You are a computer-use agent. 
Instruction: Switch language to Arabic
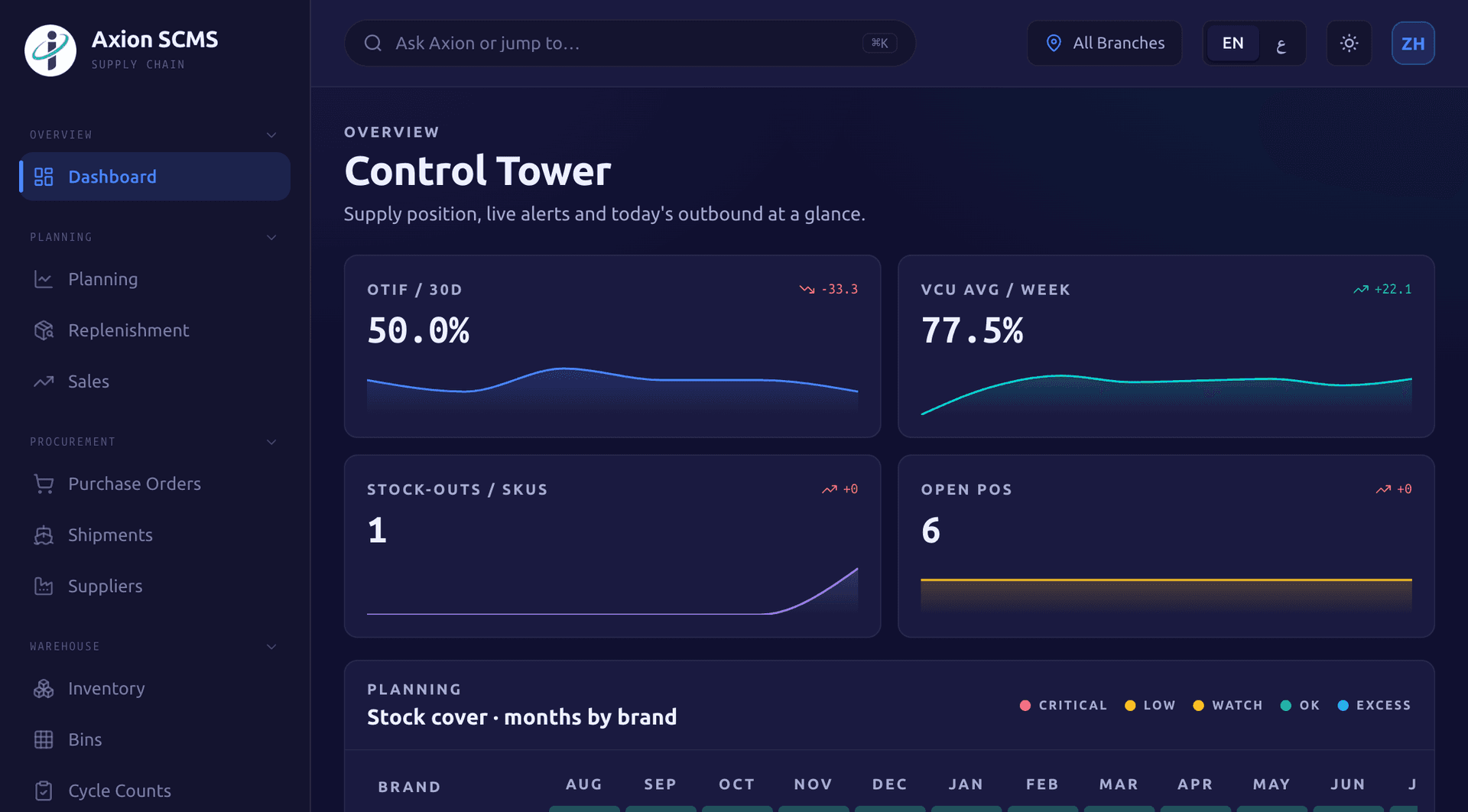1281,43
